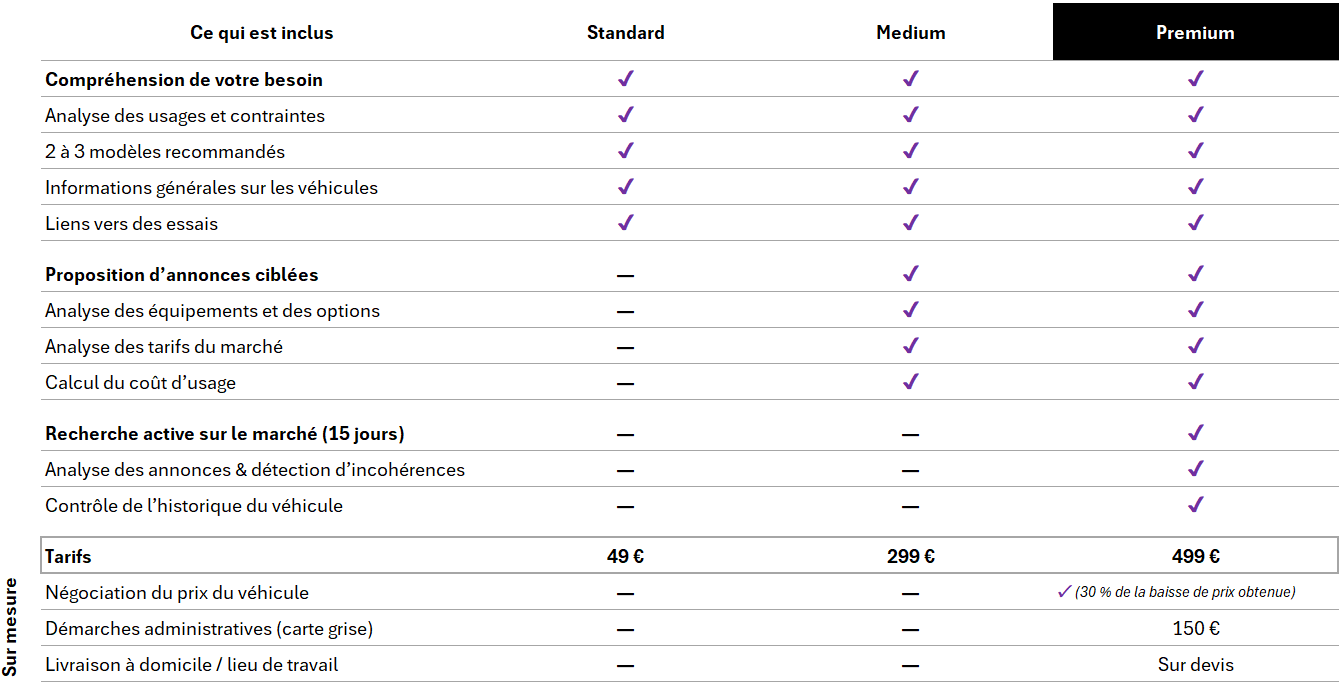Select the Premium column header
The image size is (1342, 683).
click(x=1195, y=33)
